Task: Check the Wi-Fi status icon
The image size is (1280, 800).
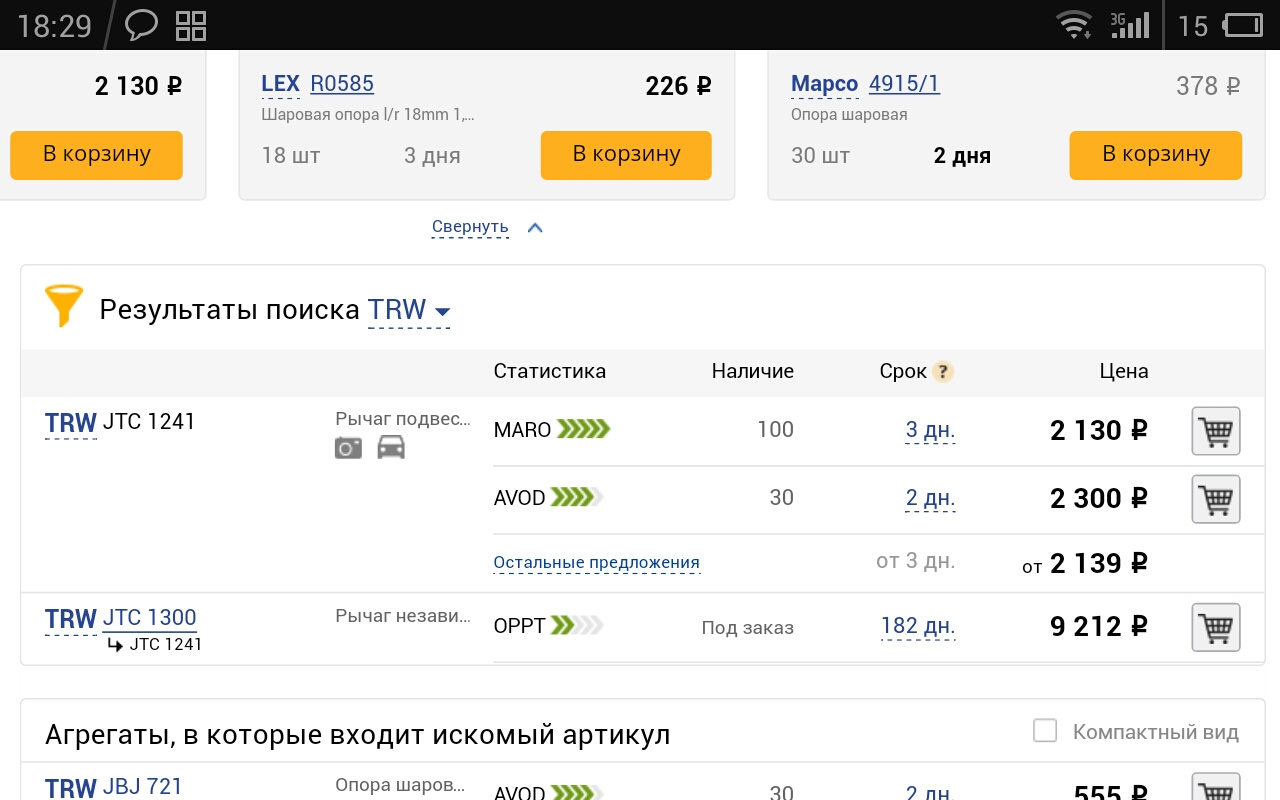Action: tap(1075, 25)
